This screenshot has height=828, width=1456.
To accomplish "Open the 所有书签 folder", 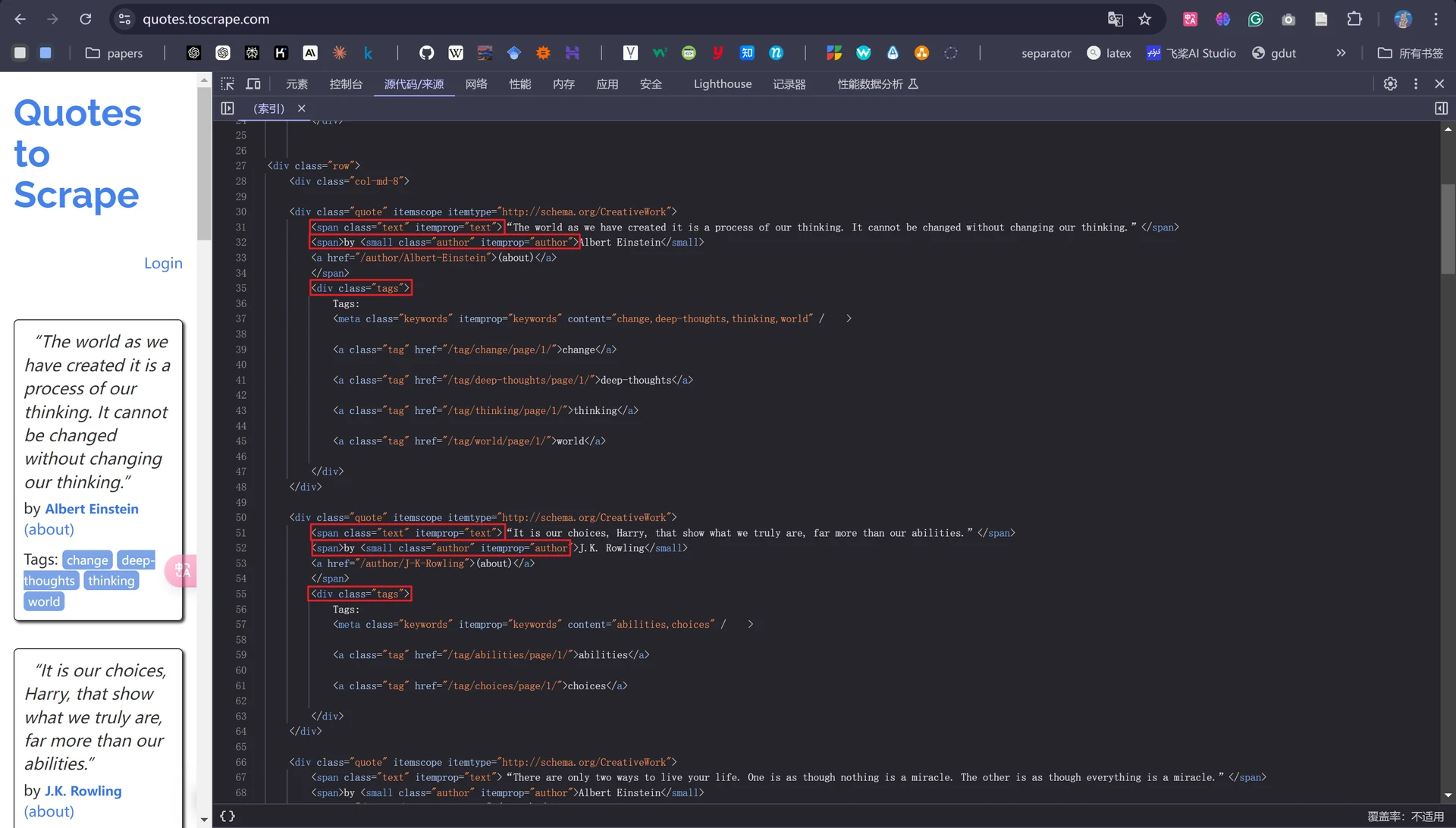I will coord(1410,53).
